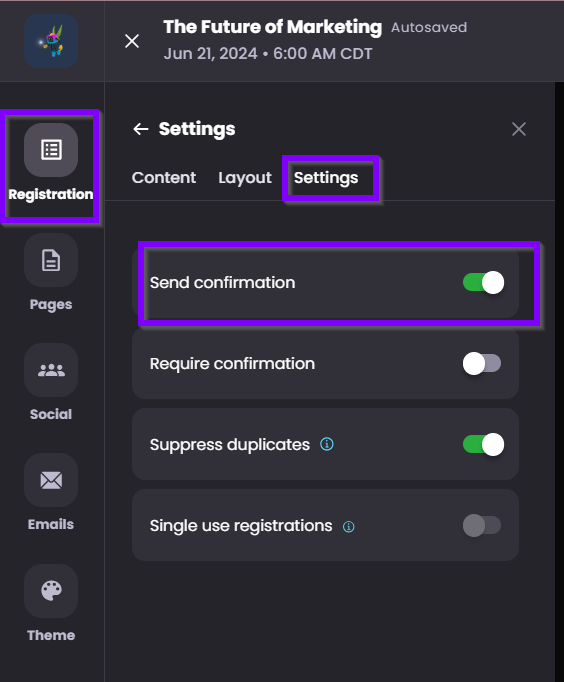Click The Future of Marketing title
This screenshot has width=564, height=682.
pyautogui.click(x=273, y=27)
